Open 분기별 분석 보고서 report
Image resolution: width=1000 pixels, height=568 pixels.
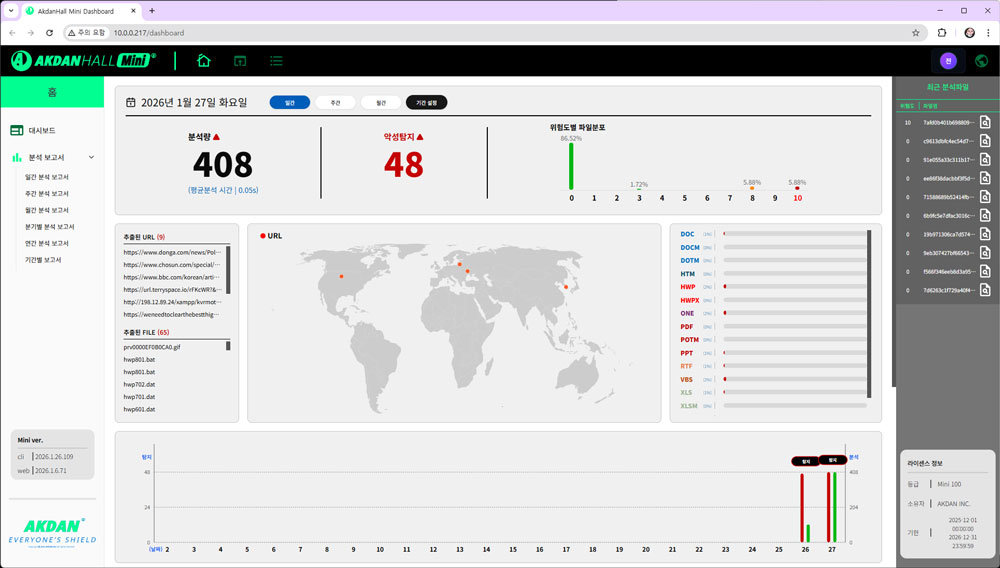tap(50, 226)
